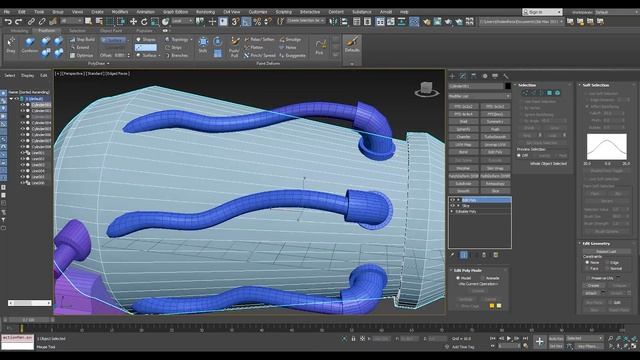
Task: Choose the Conform brush in ribbon
Action: (x=29, y=45)
